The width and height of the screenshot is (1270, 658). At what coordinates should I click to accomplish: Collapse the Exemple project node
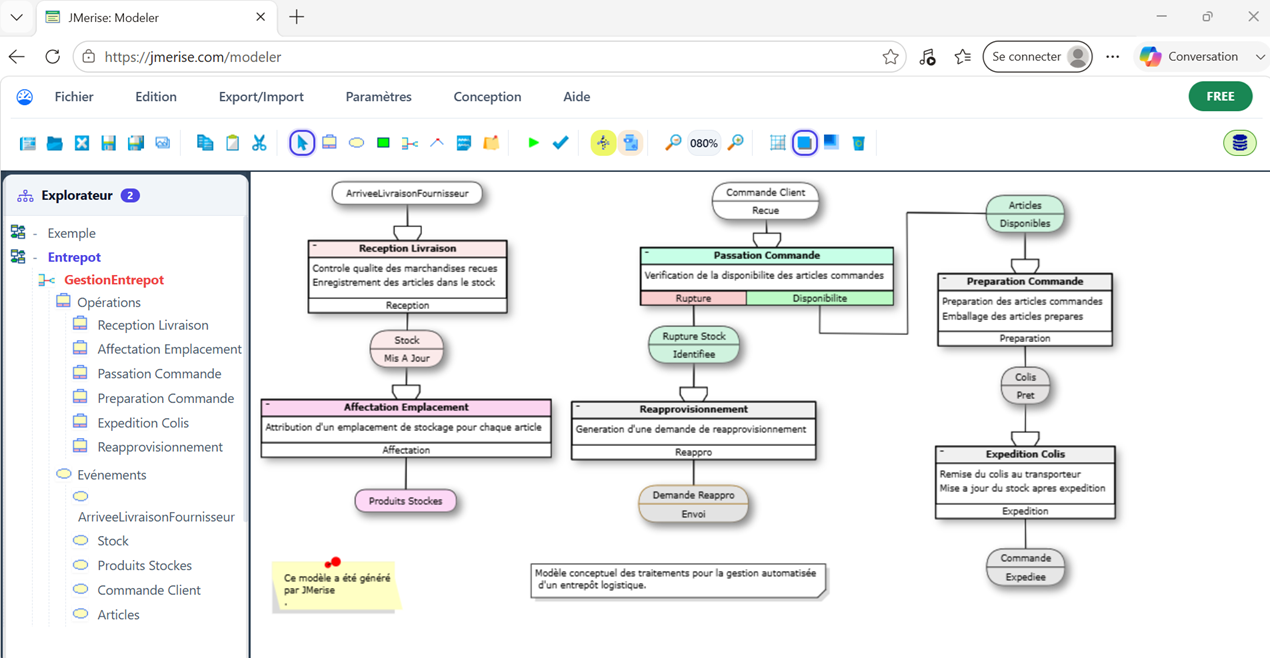pyautogui.click(x=34, y=233)
